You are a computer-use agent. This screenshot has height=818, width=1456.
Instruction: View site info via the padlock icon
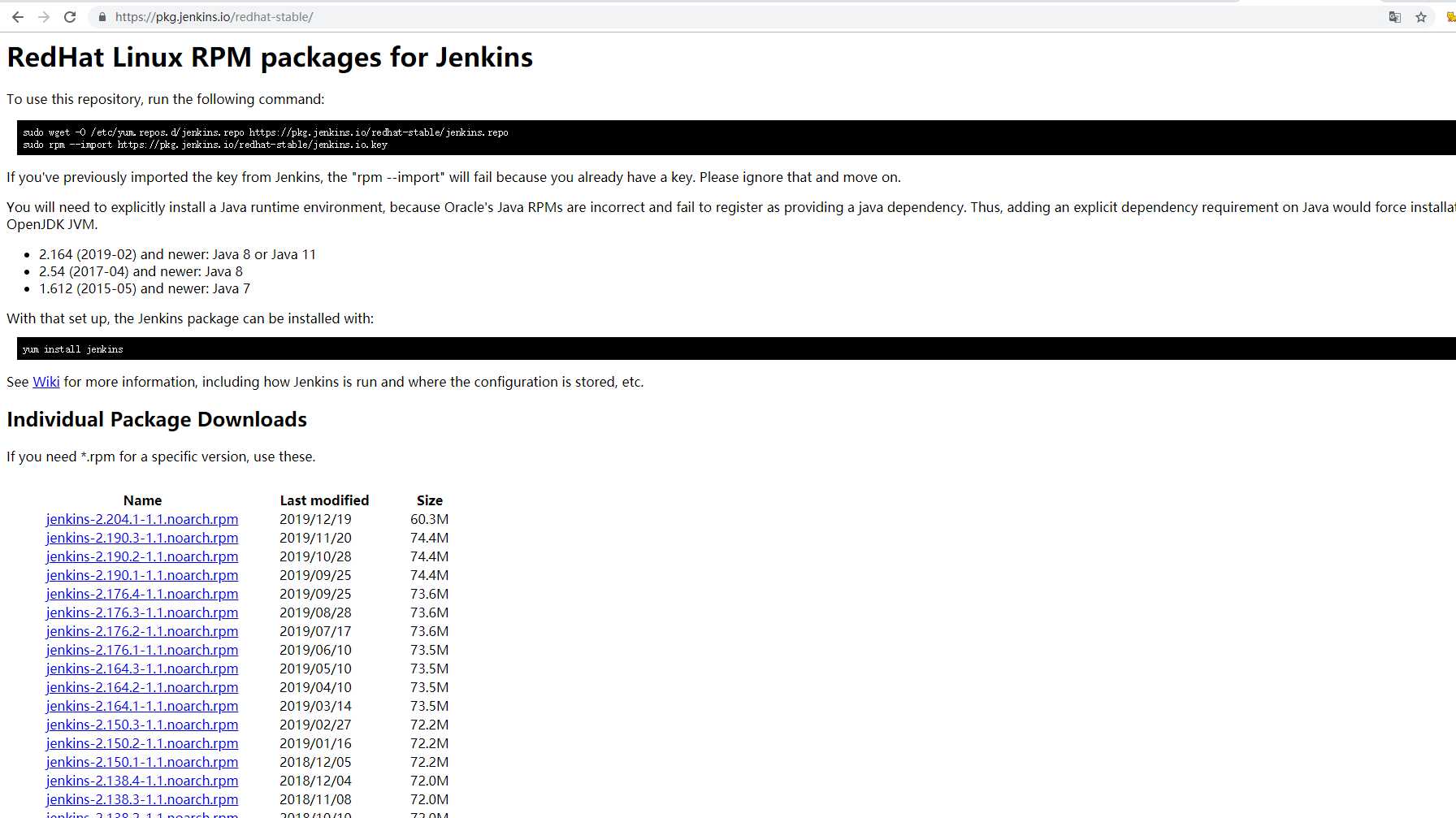(102, 17)
